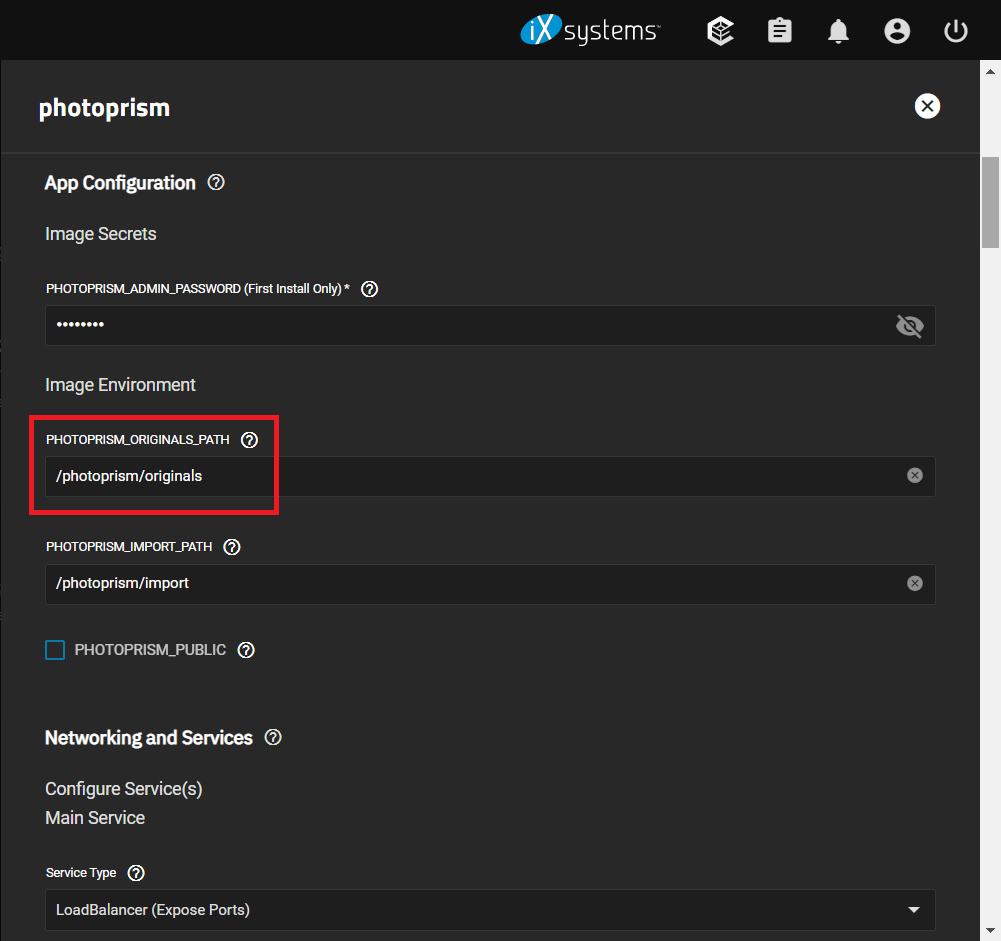The image size is (1001, 941).
Task: Click the Image Environment heading
Action: pos(121,385)
